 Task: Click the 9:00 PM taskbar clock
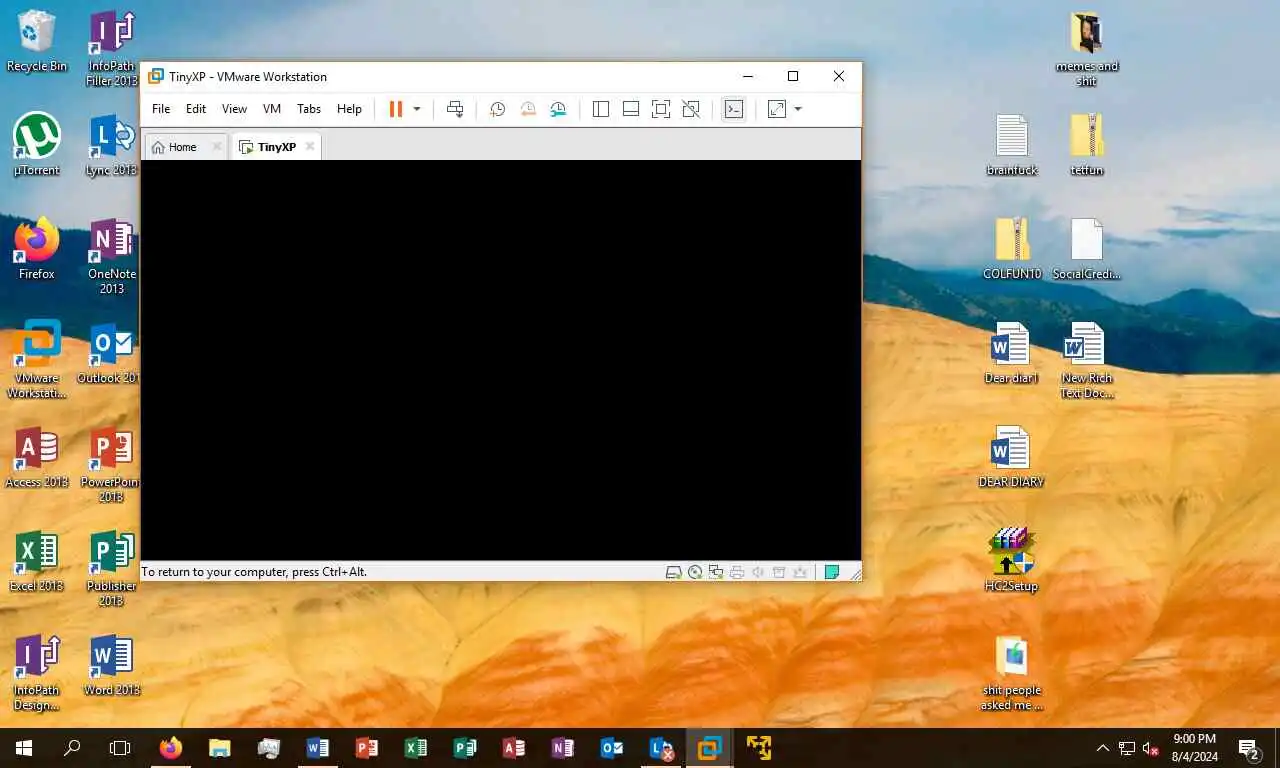point(1194,748)
